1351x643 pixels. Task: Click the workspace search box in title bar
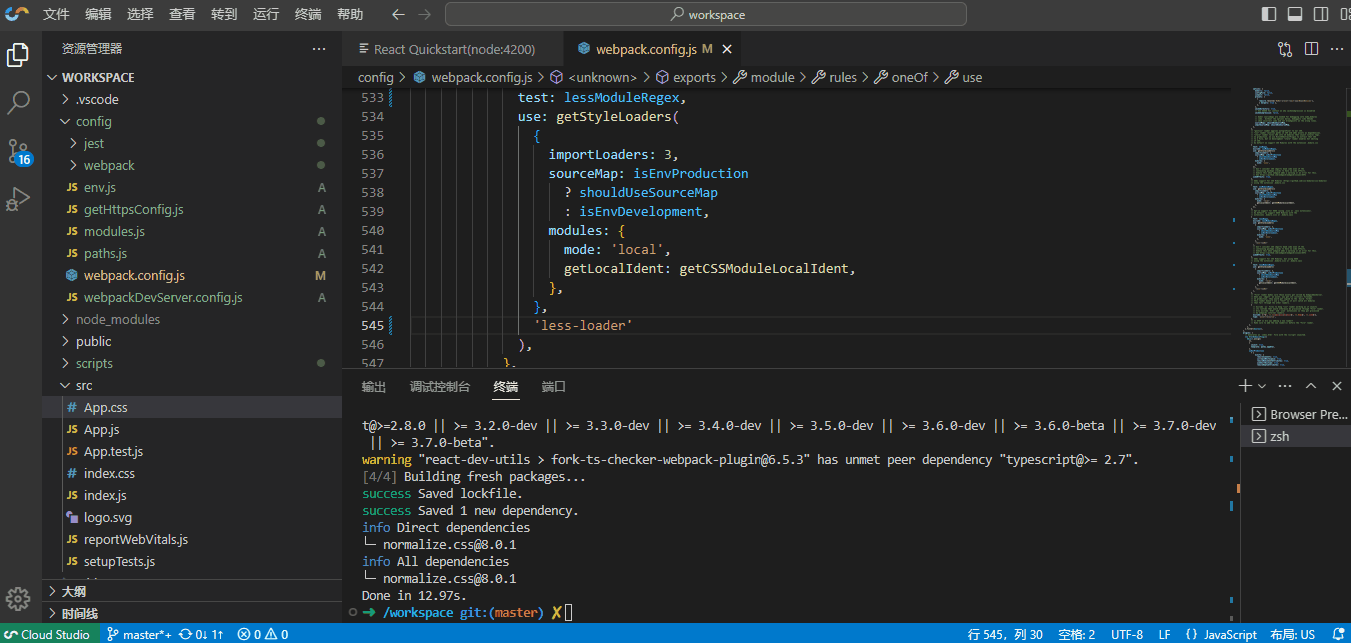click(706, 15)
